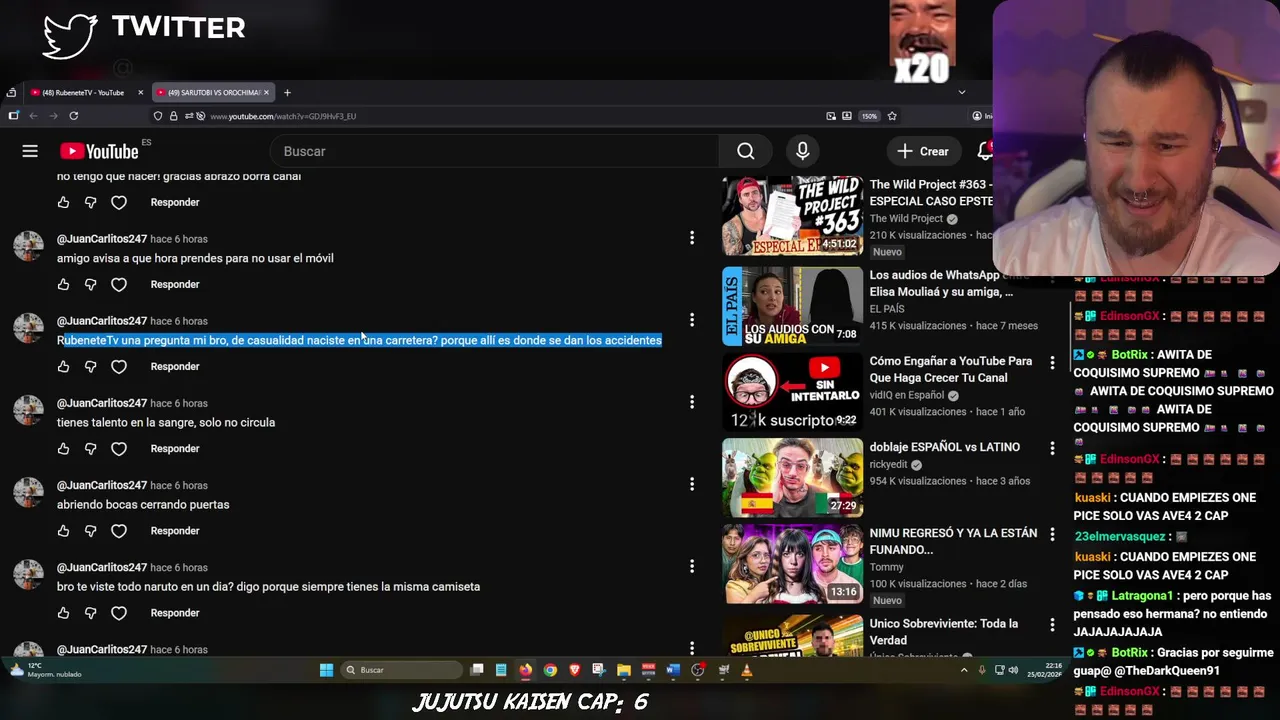Start voice search with microphone icon
Screen dimensions: 1280x720
pyautogui.click(x=802, y=151)
